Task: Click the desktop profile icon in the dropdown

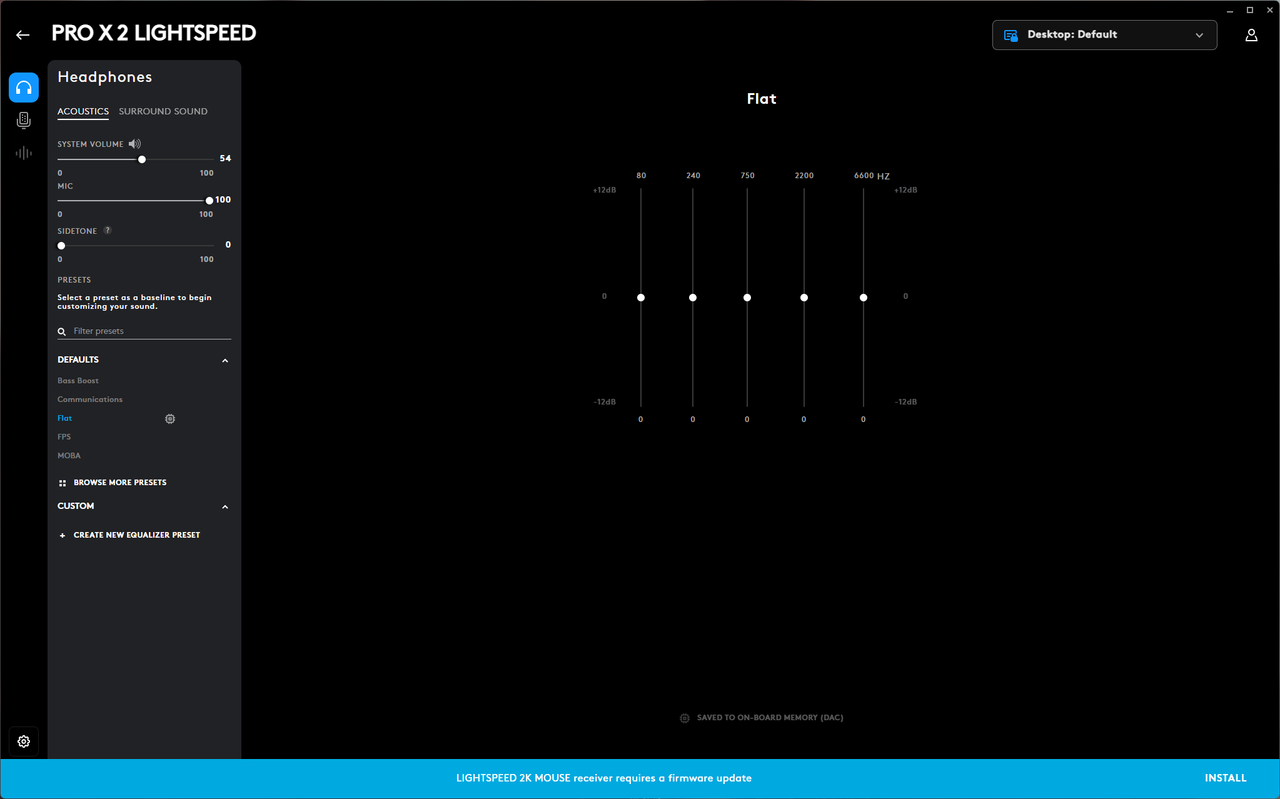Action: [1011, 35]
